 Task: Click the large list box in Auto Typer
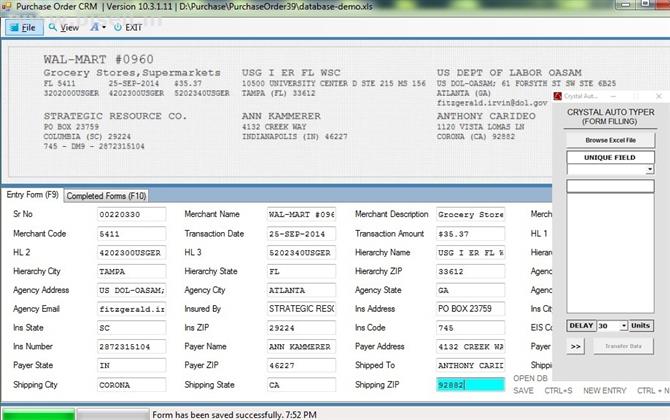pos(610,253)
